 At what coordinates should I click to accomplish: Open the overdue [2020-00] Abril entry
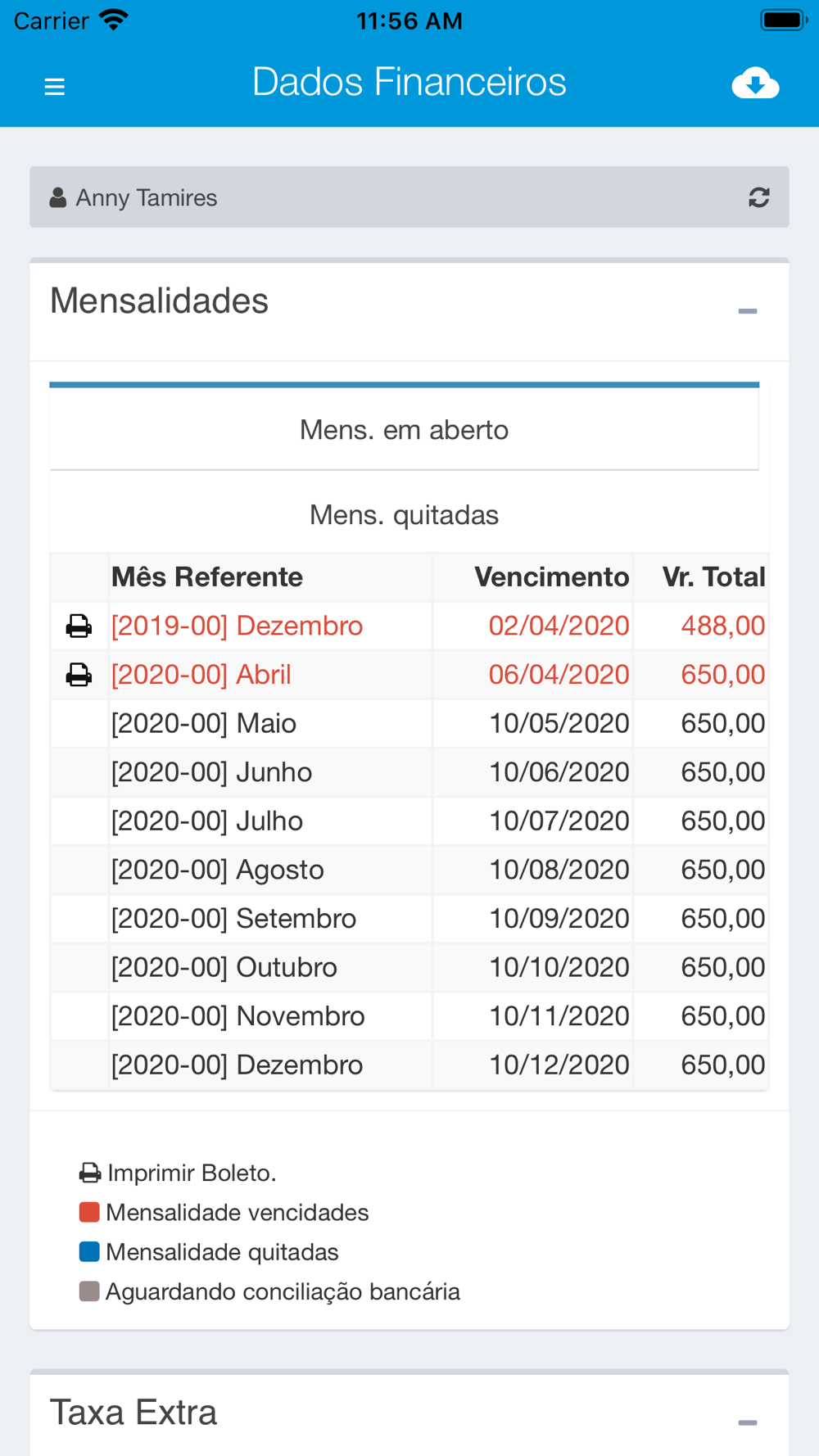(x=201, y=675)
